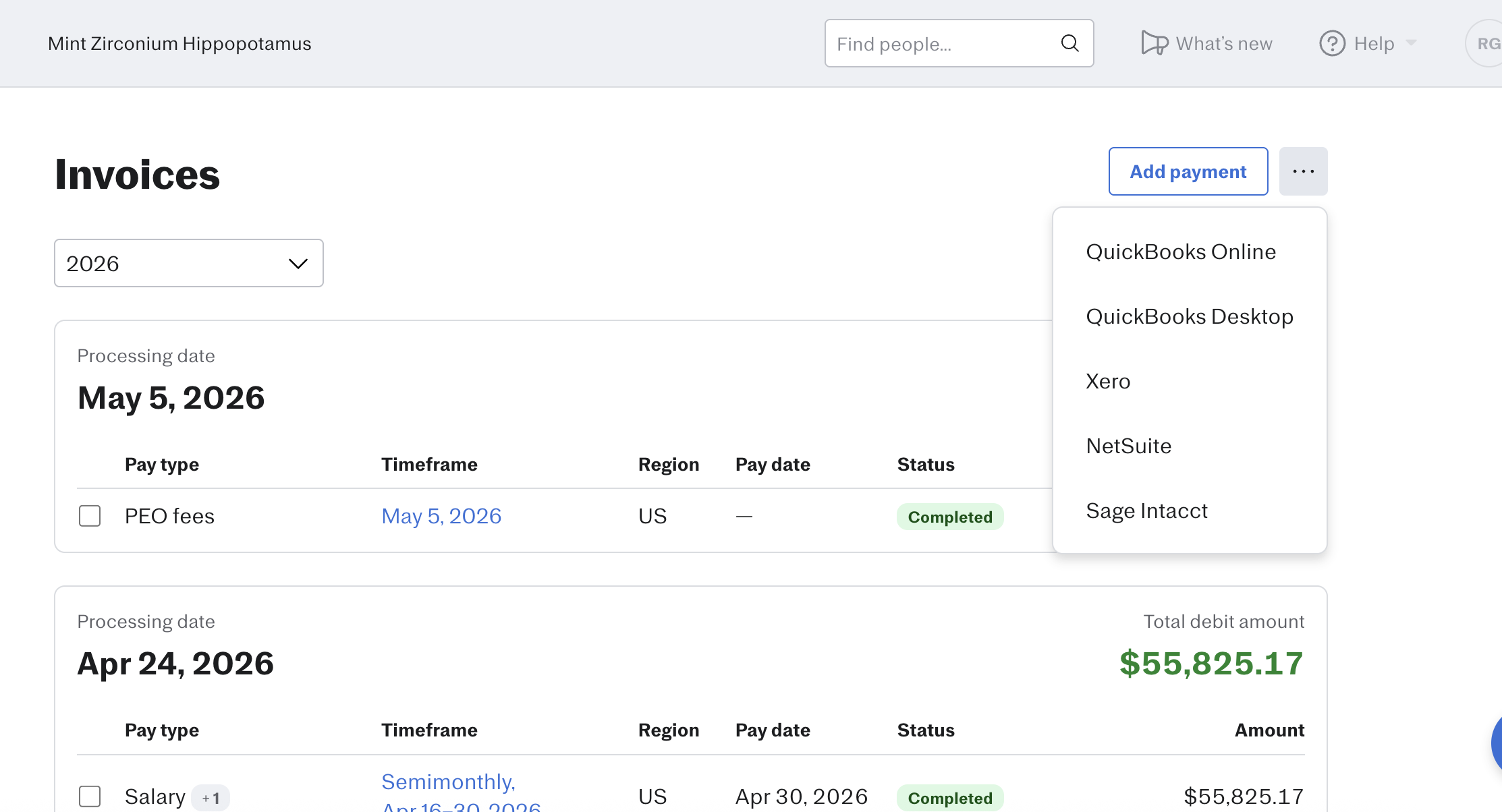Open the 2026 year dropdown

(189, 263)
